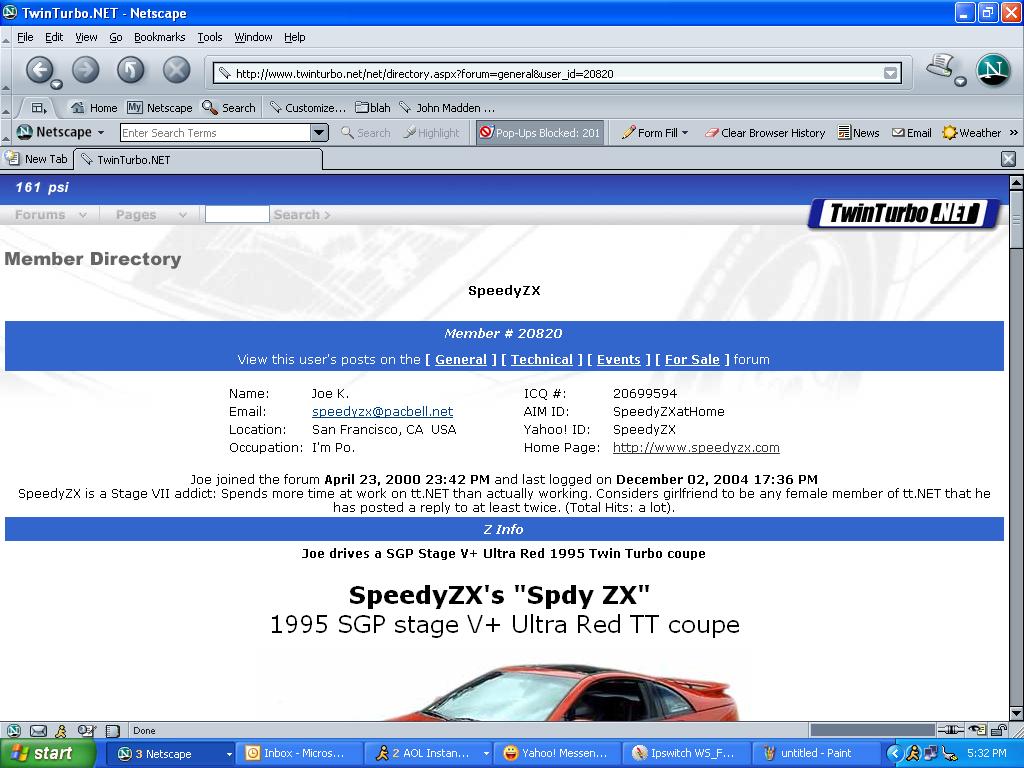Click the vertical scrollbar down arrow

1016,713
